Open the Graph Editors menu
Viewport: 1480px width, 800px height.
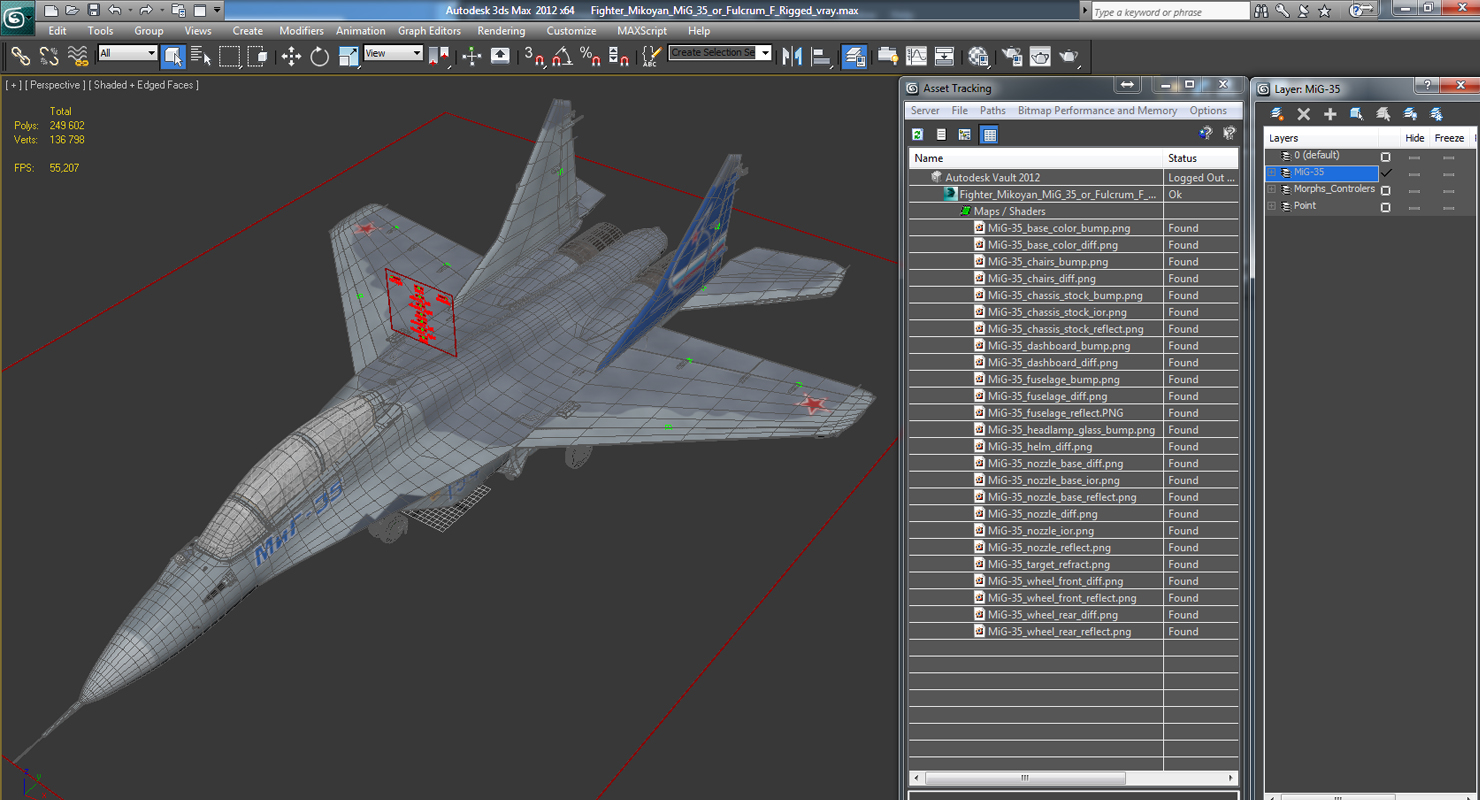point(429,31)
